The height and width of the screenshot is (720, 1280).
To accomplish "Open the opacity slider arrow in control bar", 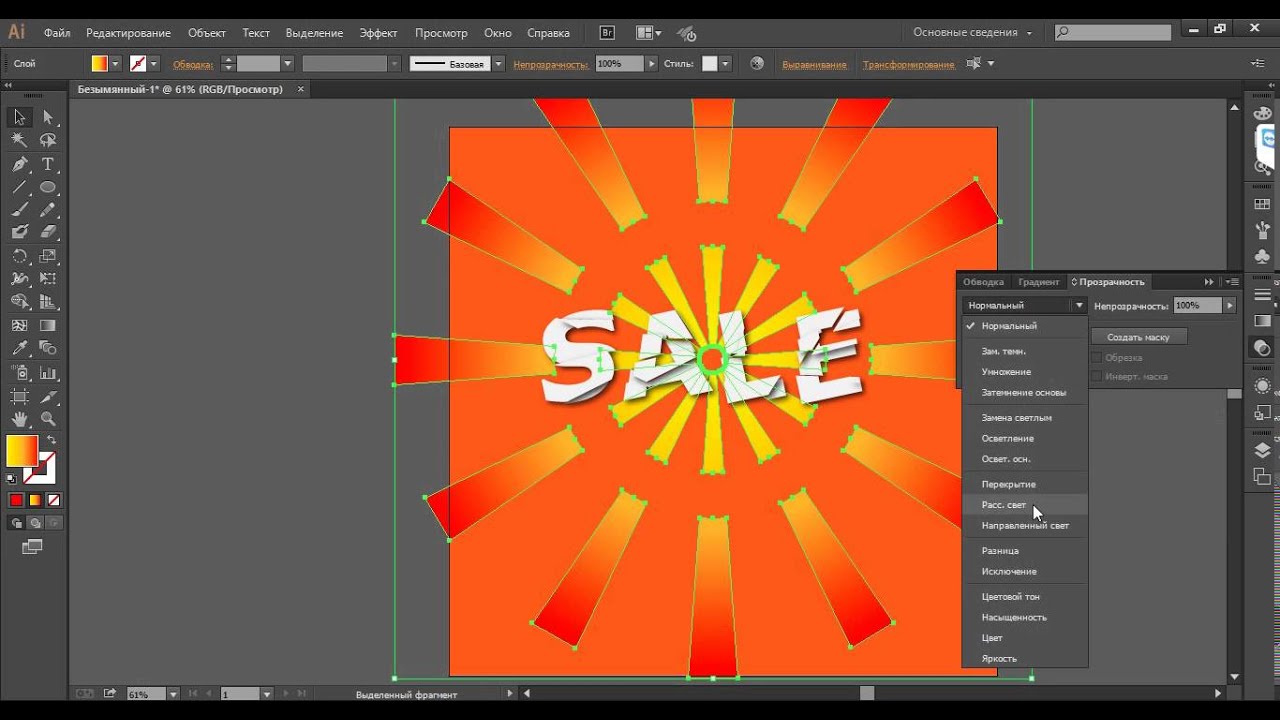I will pyautogui.click(x=652, y=63).
